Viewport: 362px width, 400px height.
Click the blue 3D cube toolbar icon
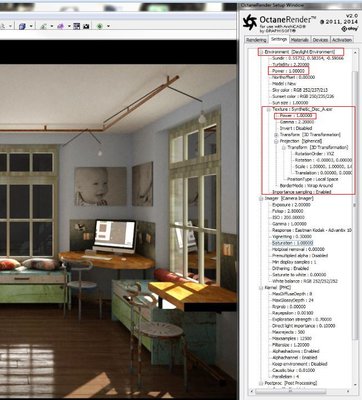click(22, 26)
